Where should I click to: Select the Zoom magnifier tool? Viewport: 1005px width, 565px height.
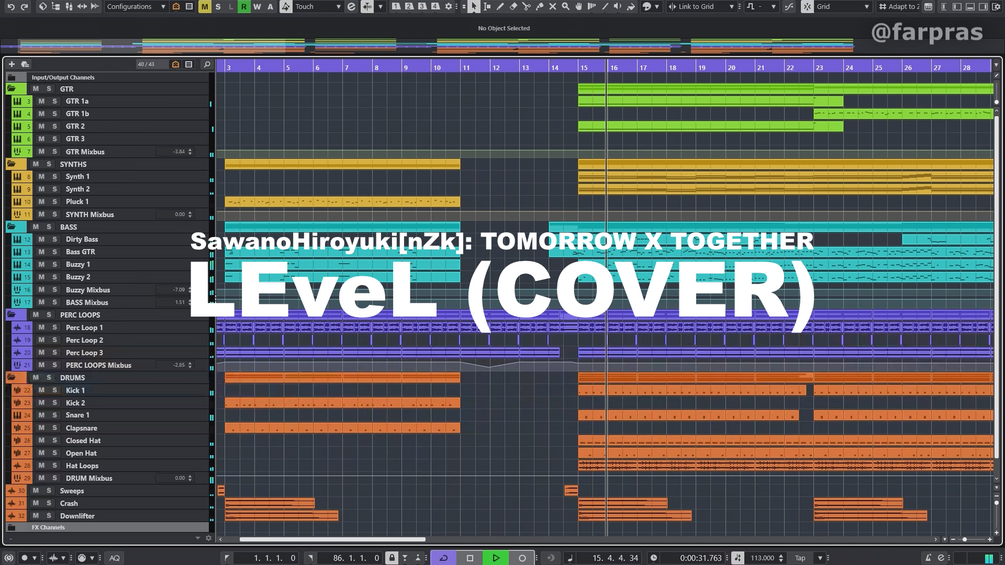565,6
